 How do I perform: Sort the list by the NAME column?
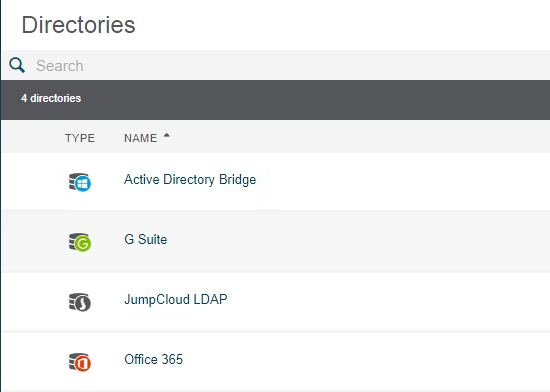pyautogui.click(x=140, y=138)
